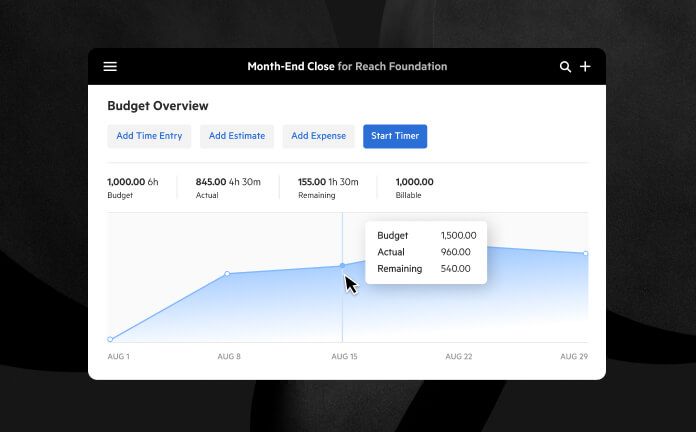Click the chart data point above AUG 1

click(110, 339)
